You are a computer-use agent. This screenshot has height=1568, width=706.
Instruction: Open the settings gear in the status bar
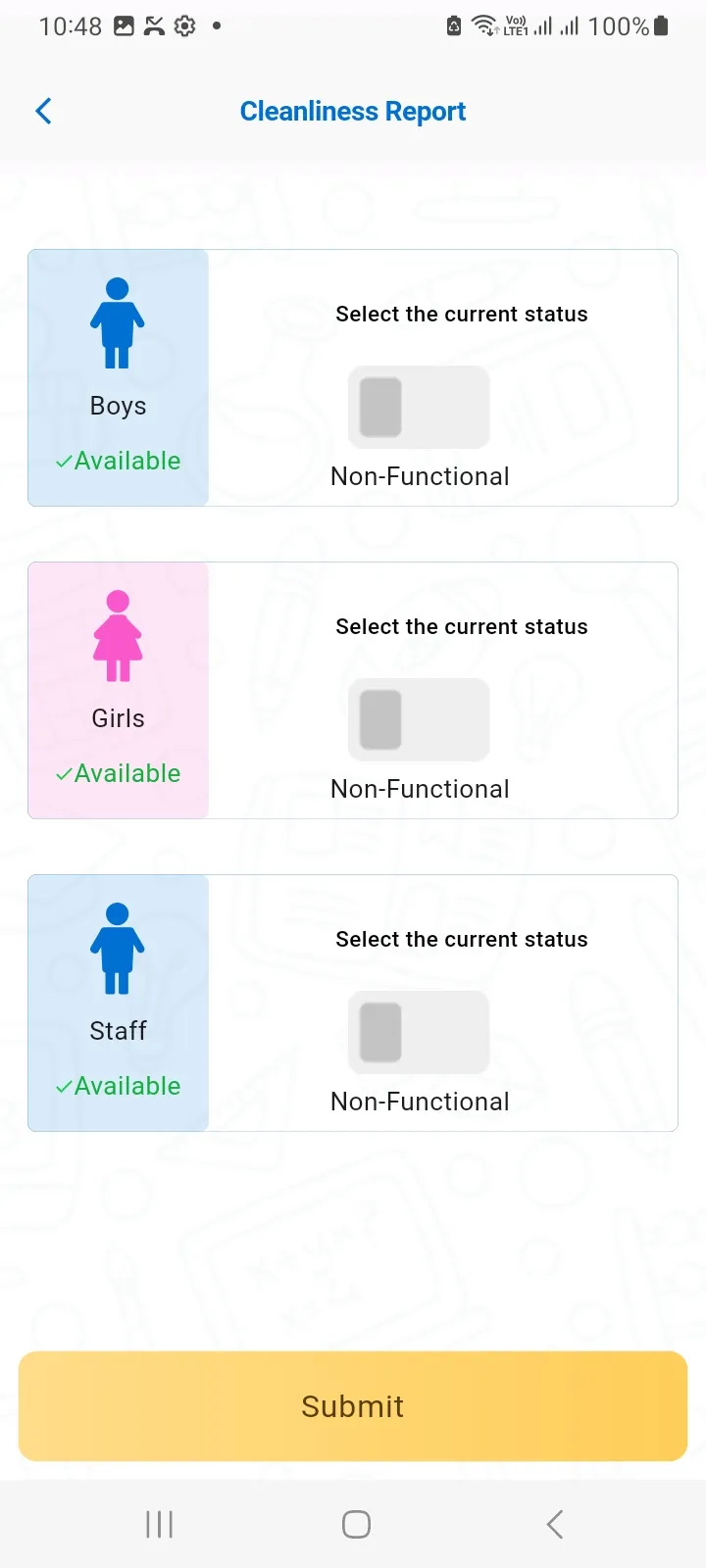click(x=185, y=26)
